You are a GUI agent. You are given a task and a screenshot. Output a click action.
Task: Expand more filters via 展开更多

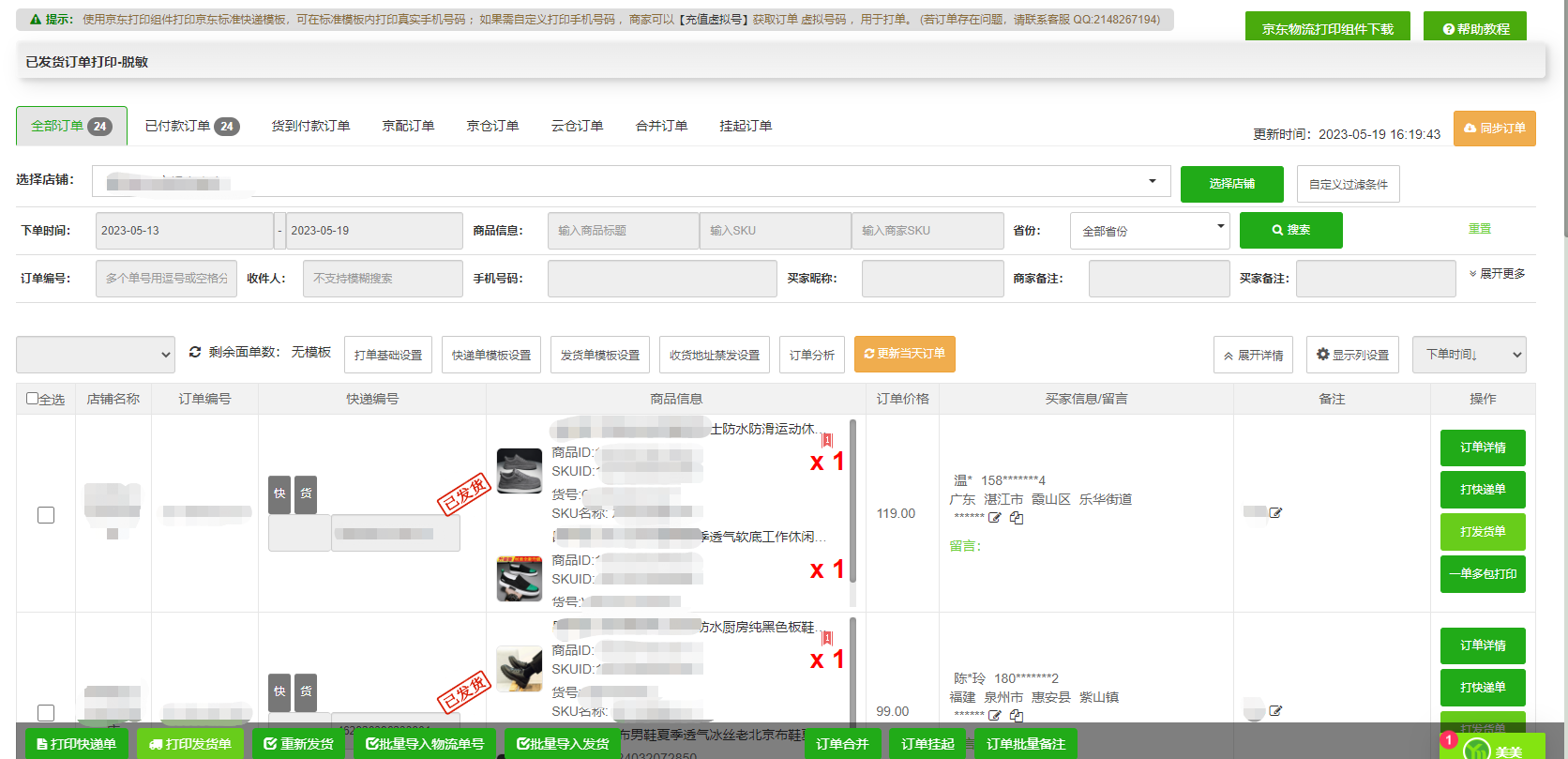point(1498,274)
